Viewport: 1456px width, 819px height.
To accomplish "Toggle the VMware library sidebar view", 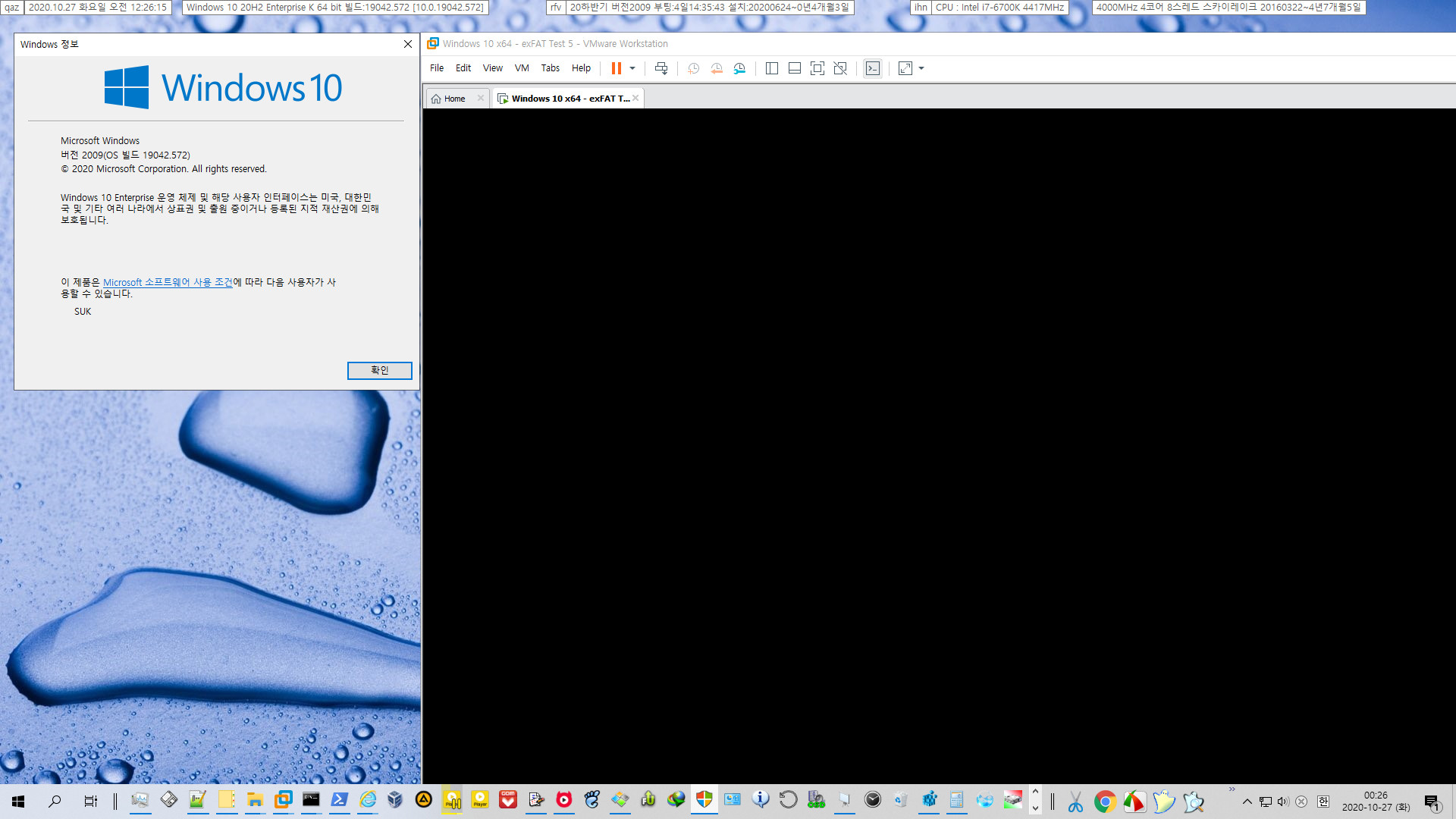I will (x=772, y=68).
